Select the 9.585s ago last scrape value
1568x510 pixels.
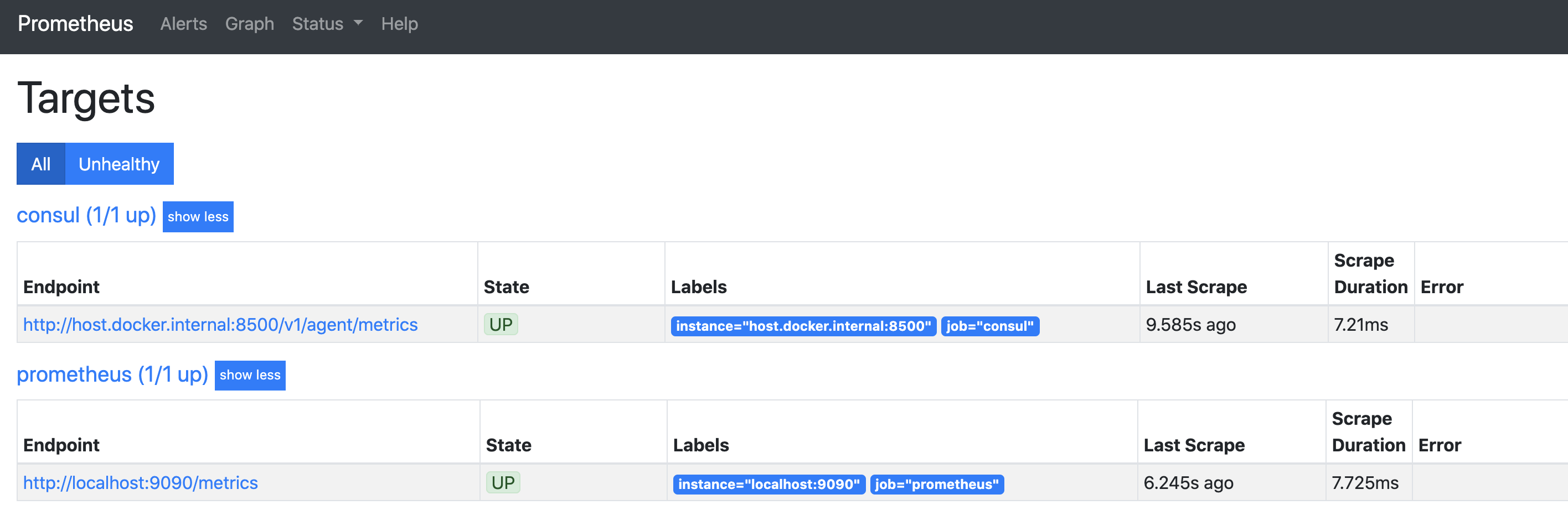[x=1190, y=325]
